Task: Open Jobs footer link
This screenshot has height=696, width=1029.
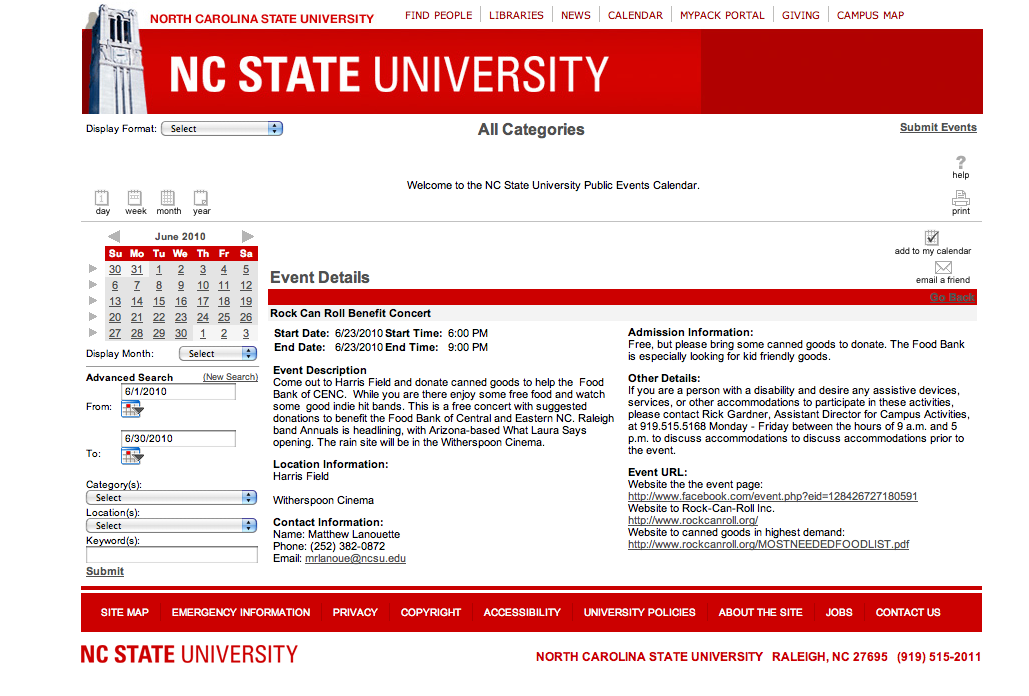Action: tap(839, 612)
